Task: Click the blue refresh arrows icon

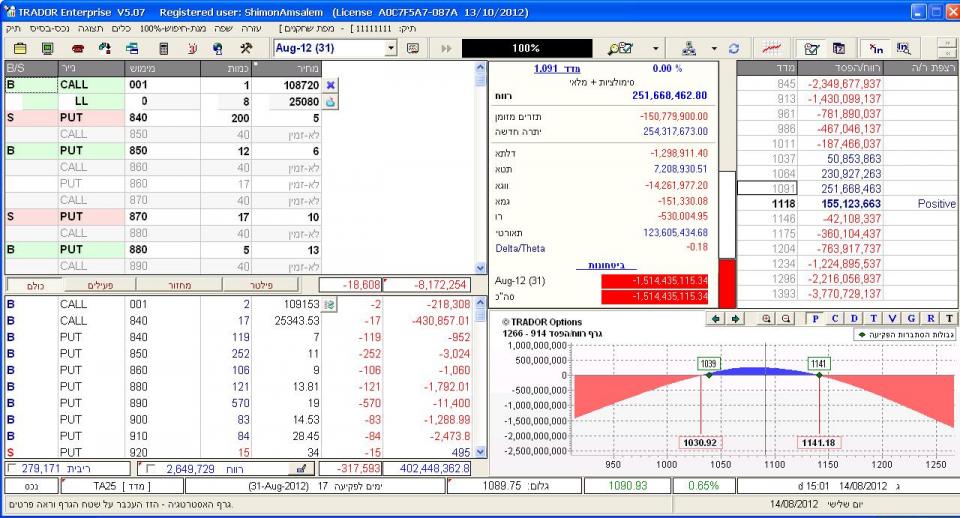Action: 733,48
